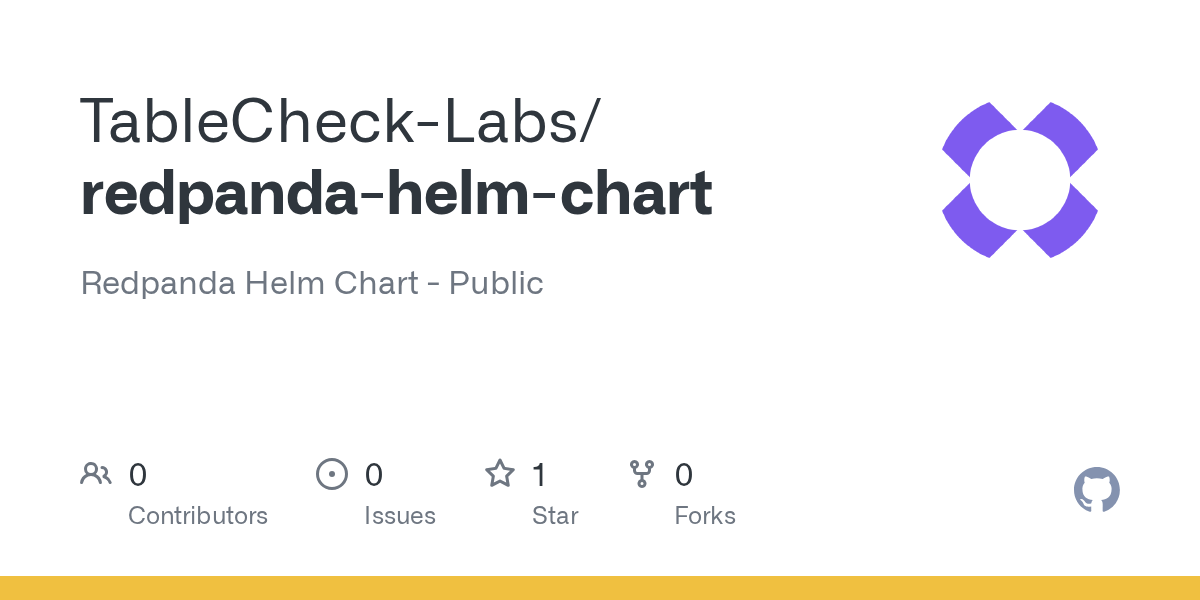
Task: Click the purple TableCheck-Labs avatar
Action: coord(1020,180)
